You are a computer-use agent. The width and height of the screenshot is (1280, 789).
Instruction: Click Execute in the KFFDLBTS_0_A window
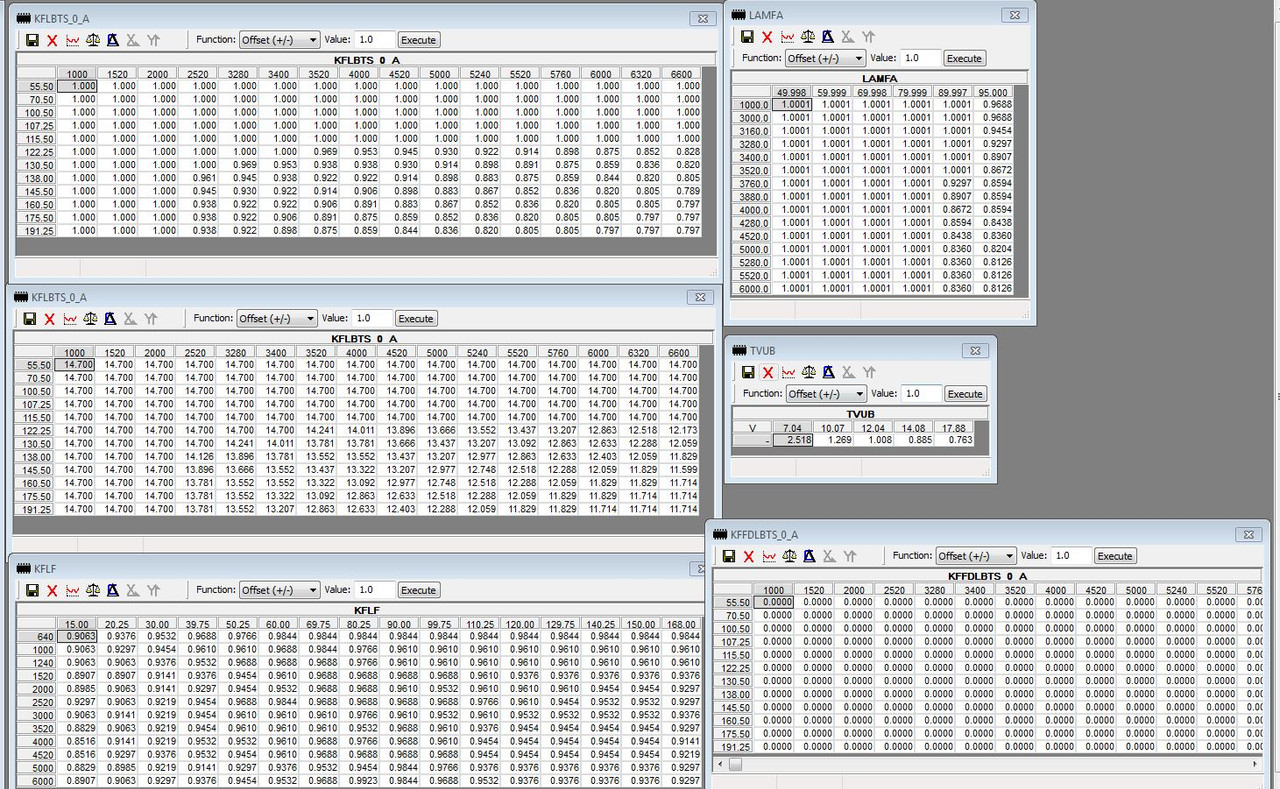1115,556
